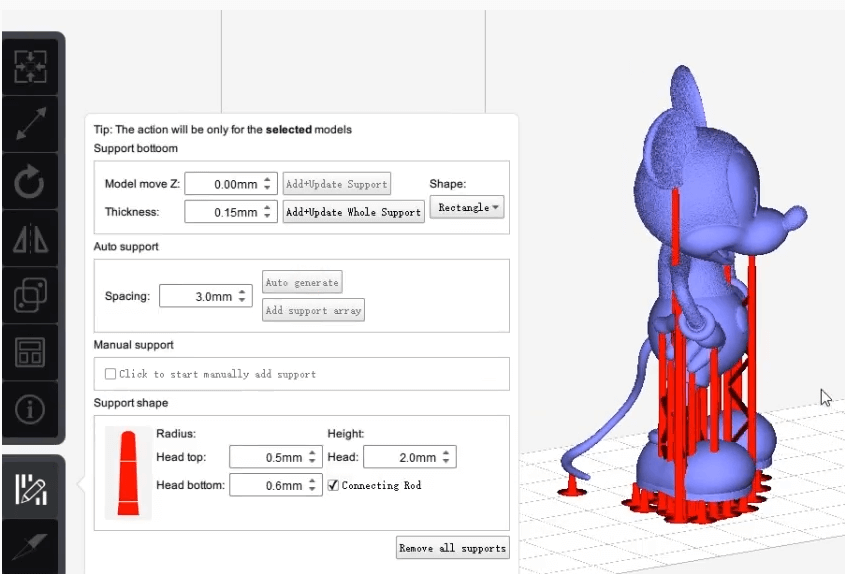Decrease the Thickness spinner value
Image resolution: width=845 pixels, height=574 pixels.
[267, 216]
